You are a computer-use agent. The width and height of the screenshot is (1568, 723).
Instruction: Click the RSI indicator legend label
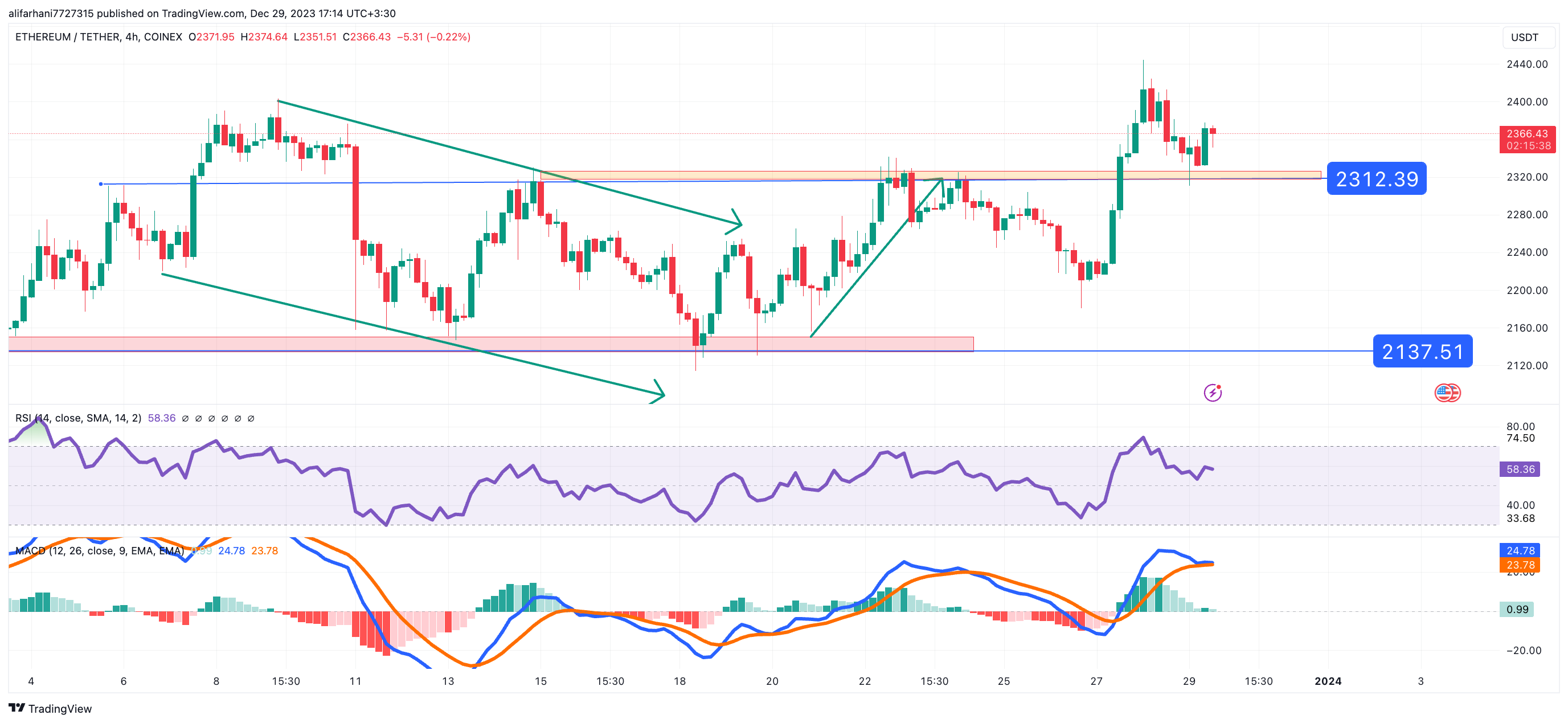[x=78, y=418]
